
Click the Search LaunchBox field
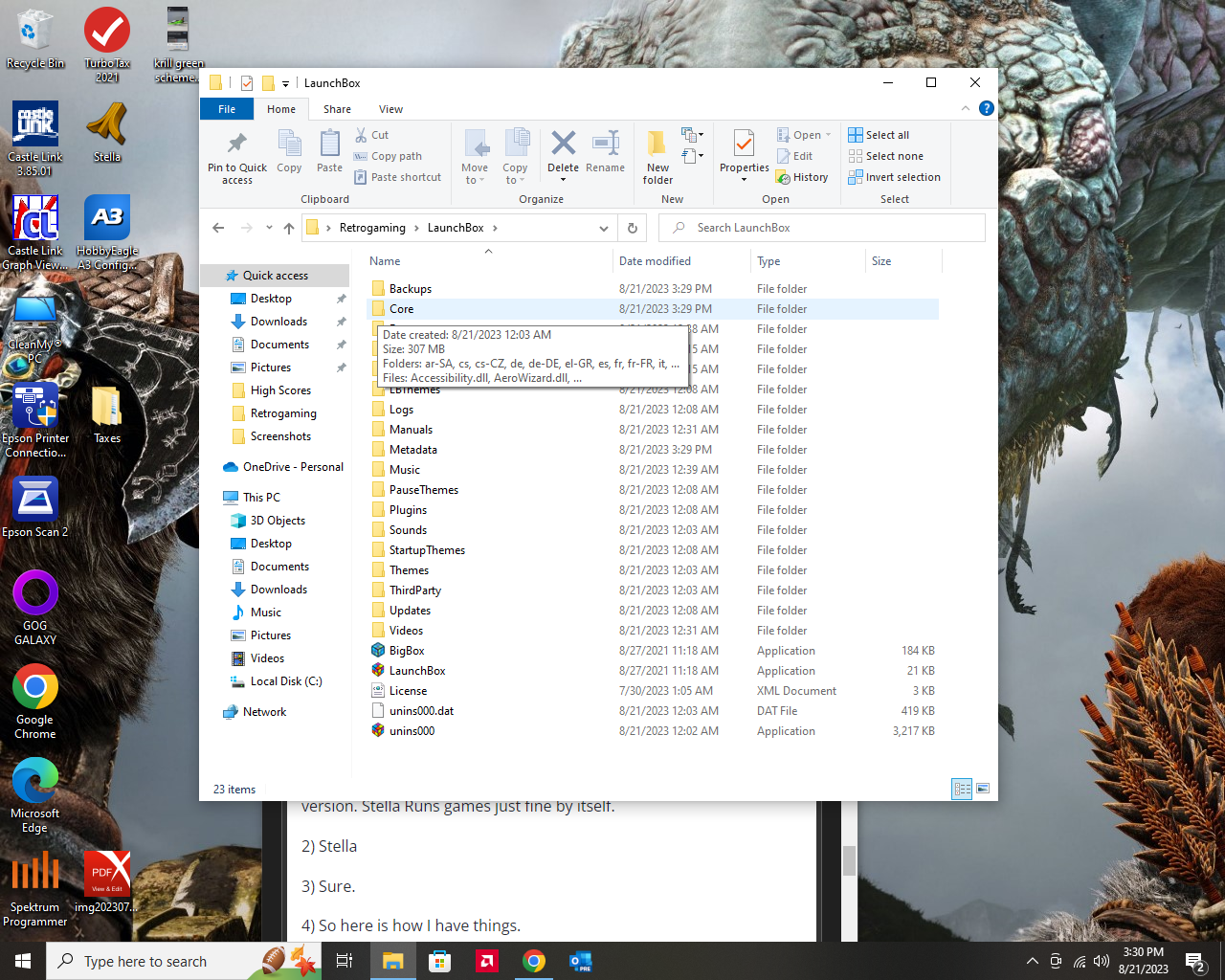point(821,228)
